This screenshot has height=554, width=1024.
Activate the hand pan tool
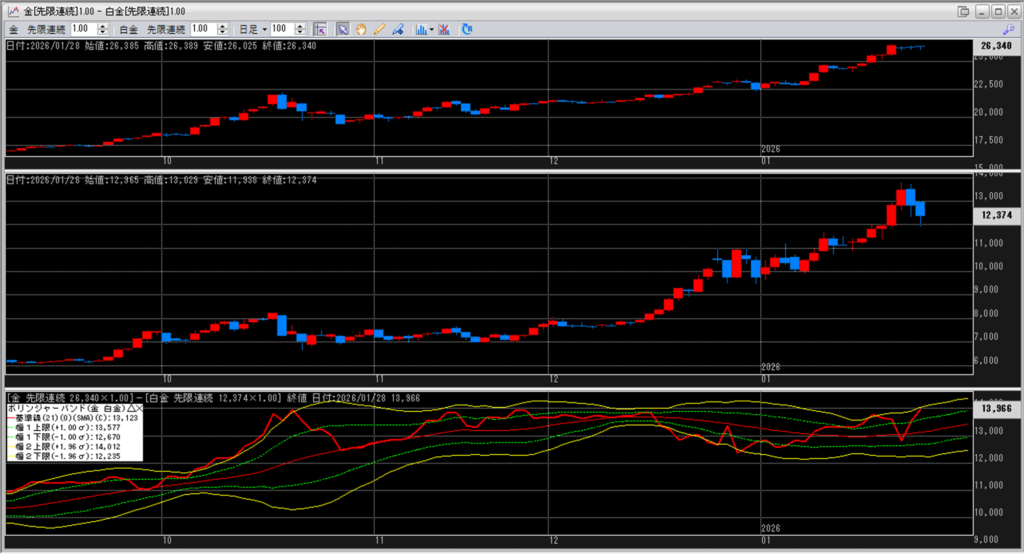pyautogui.click(x=359, y=30)
